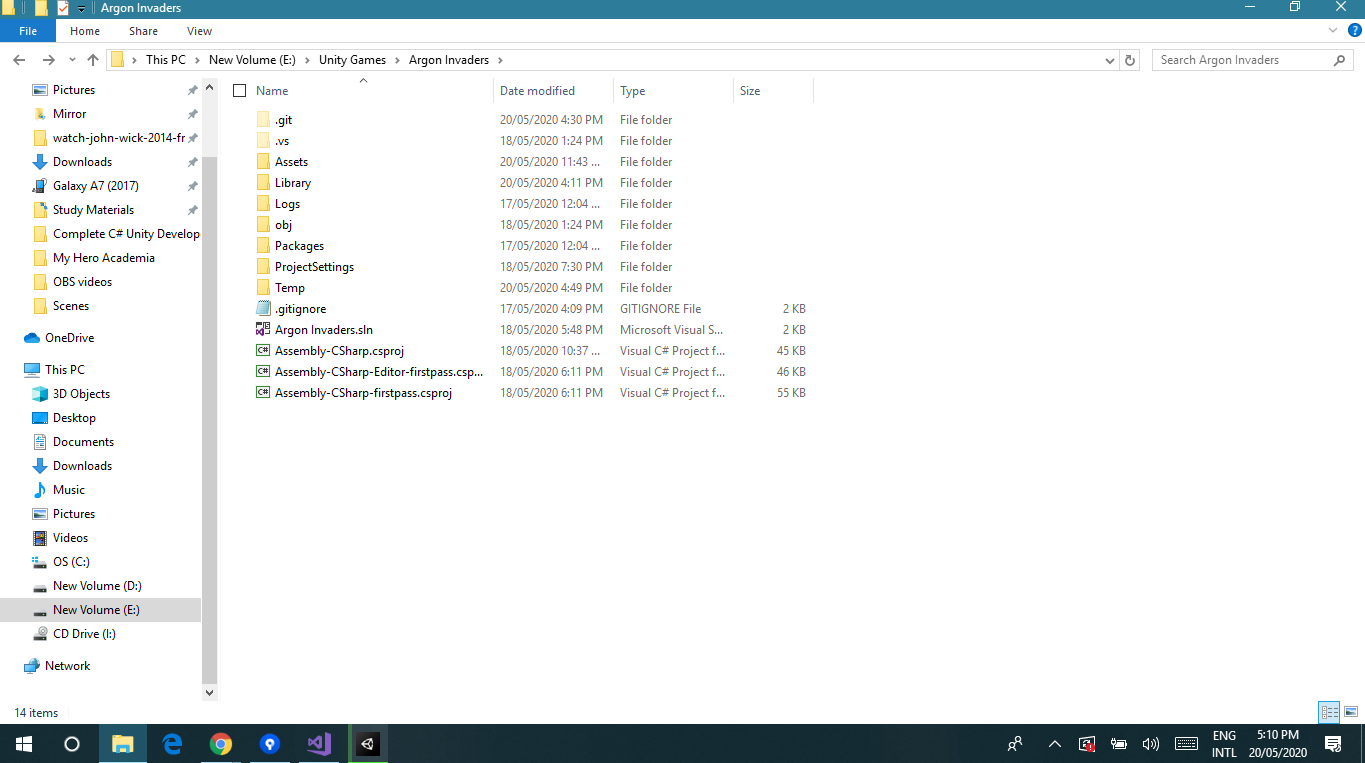Select the Argon Invaders.sln solution icon

coord(263,330)
